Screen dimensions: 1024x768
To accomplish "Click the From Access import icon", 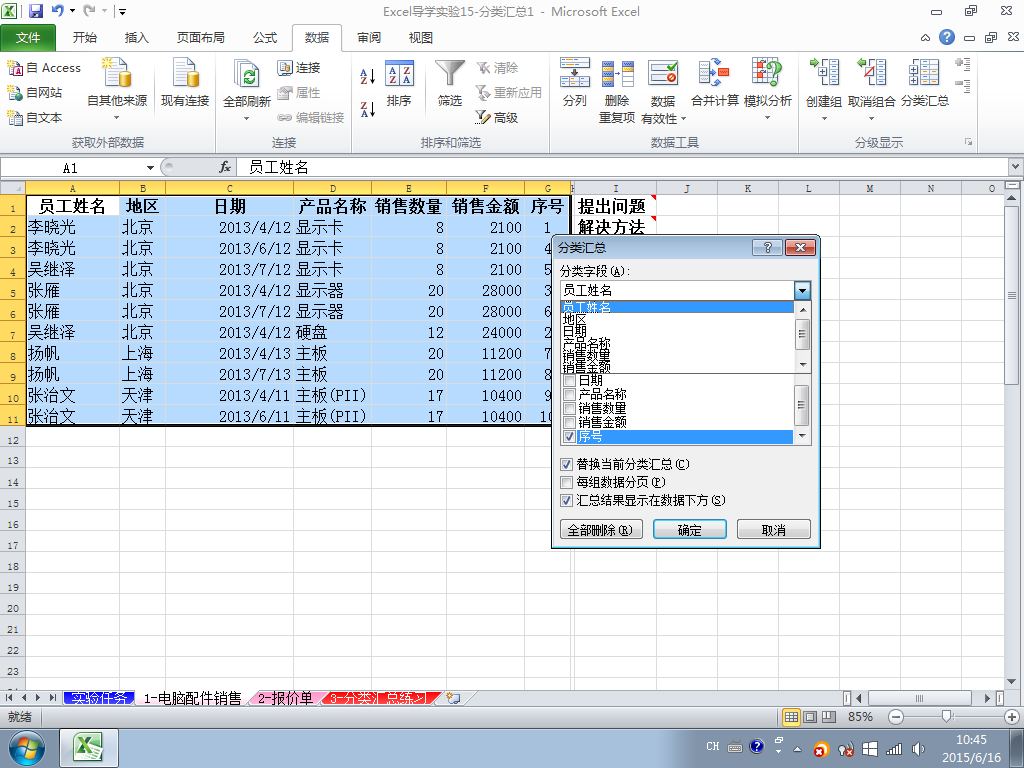I will tap(15, 67).
